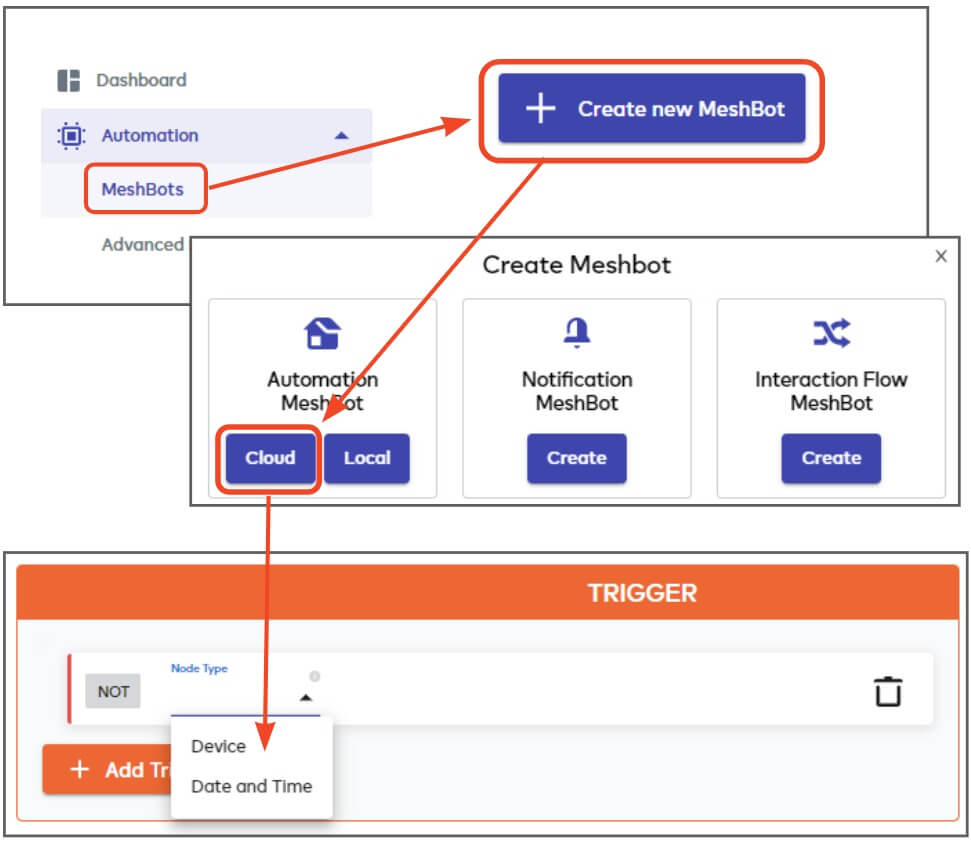Viewport: 971px width, 843px height.
Task: Click the Node Type field label
Action: 199,668
